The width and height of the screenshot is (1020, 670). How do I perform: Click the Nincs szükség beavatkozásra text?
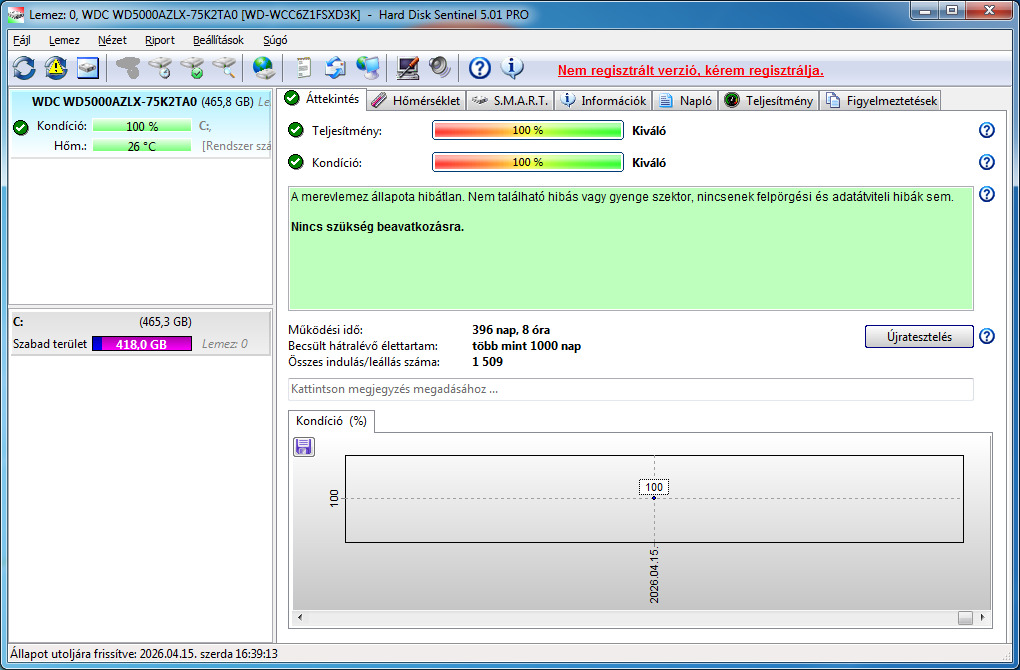377,228
